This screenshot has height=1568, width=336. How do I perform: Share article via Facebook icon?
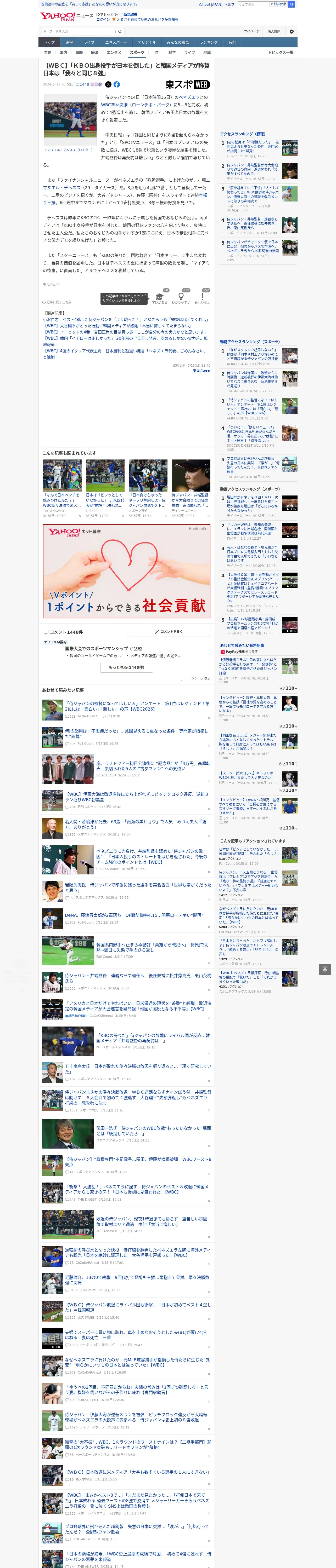pyautogui.click(x=116, y=85)
